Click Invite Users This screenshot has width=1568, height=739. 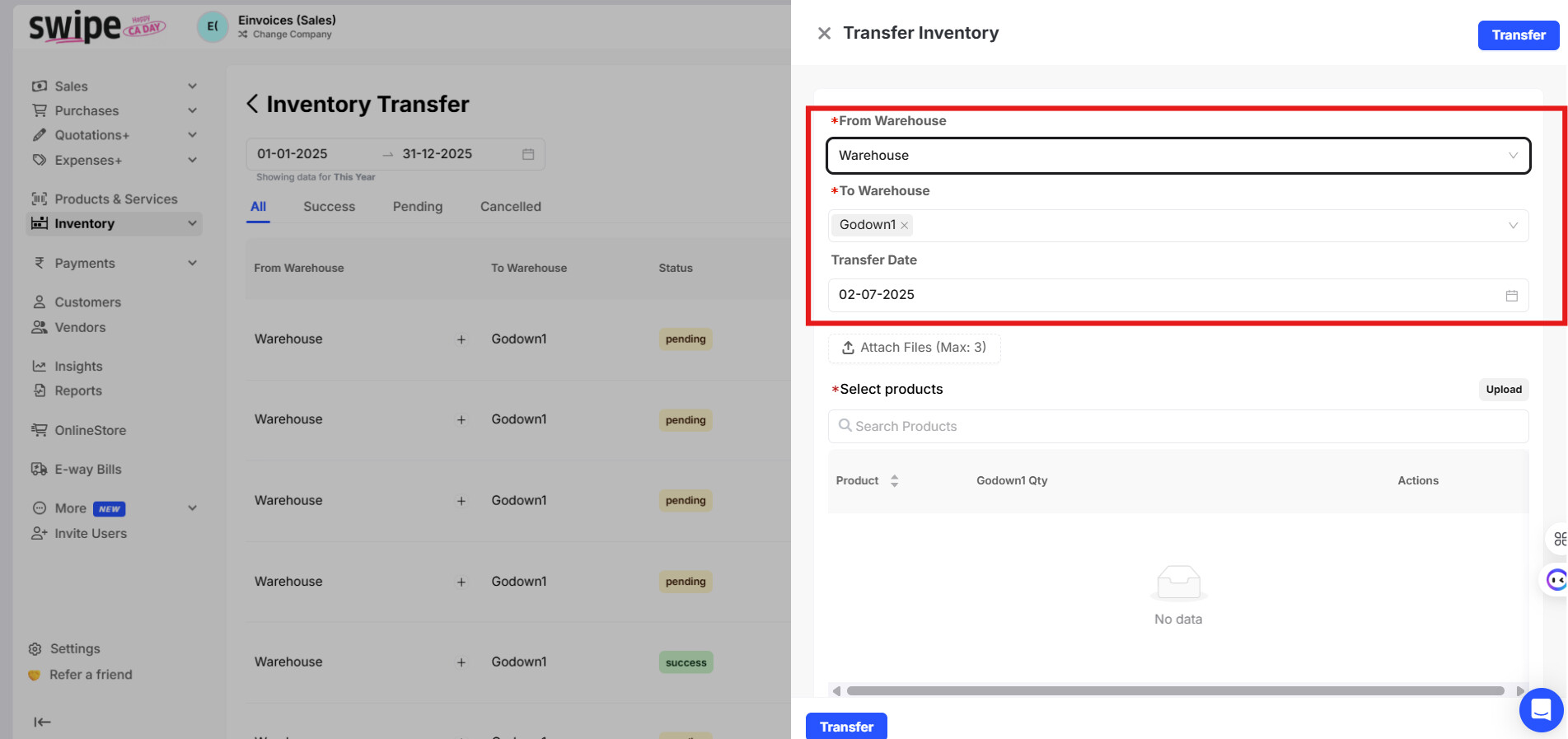[x=91, y=534]
